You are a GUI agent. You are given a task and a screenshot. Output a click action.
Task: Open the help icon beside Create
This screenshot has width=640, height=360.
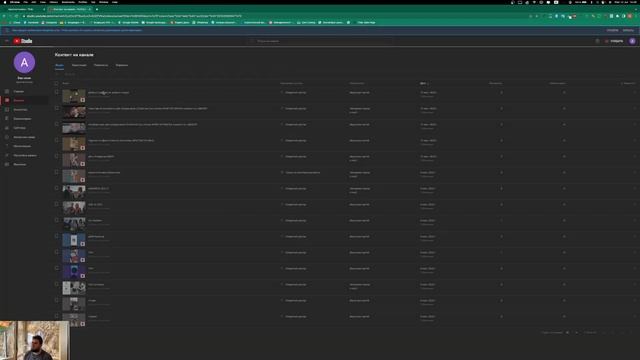click(597, 41)
